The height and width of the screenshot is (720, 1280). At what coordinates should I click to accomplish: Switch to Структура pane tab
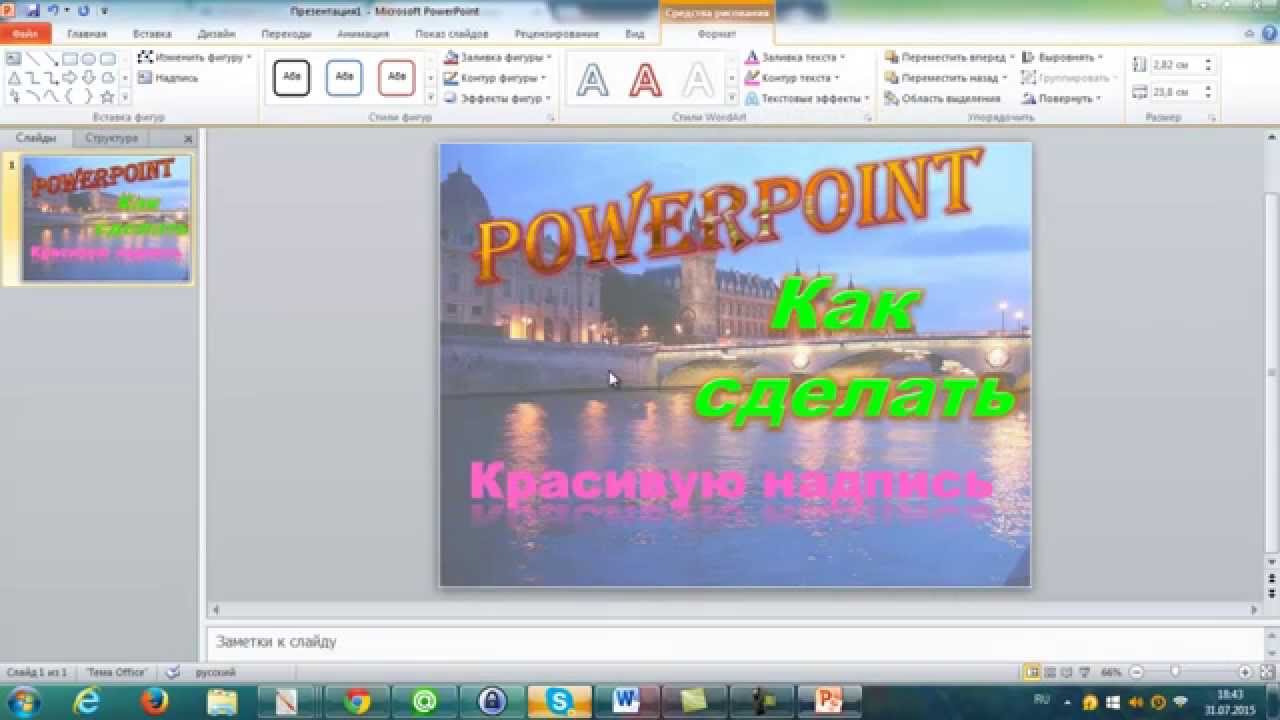point(112,138)
